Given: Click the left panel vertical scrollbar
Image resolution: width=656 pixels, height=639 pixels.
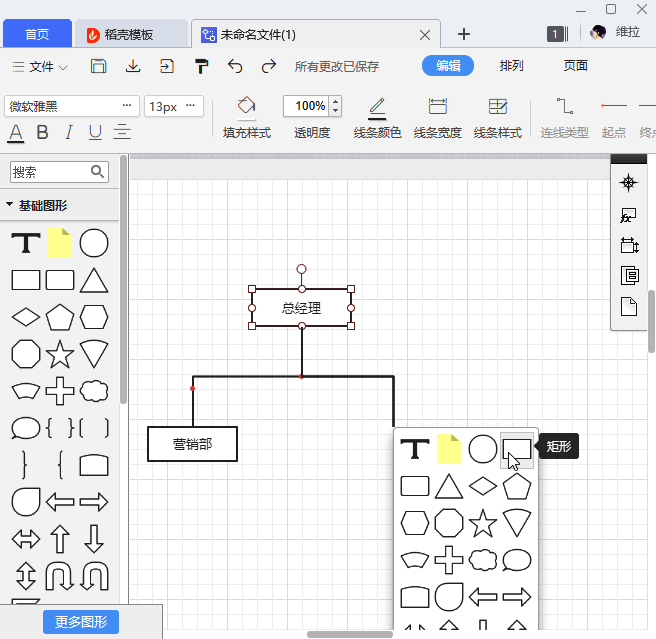Looking at the screenshot, I should (x=123, y=280).
